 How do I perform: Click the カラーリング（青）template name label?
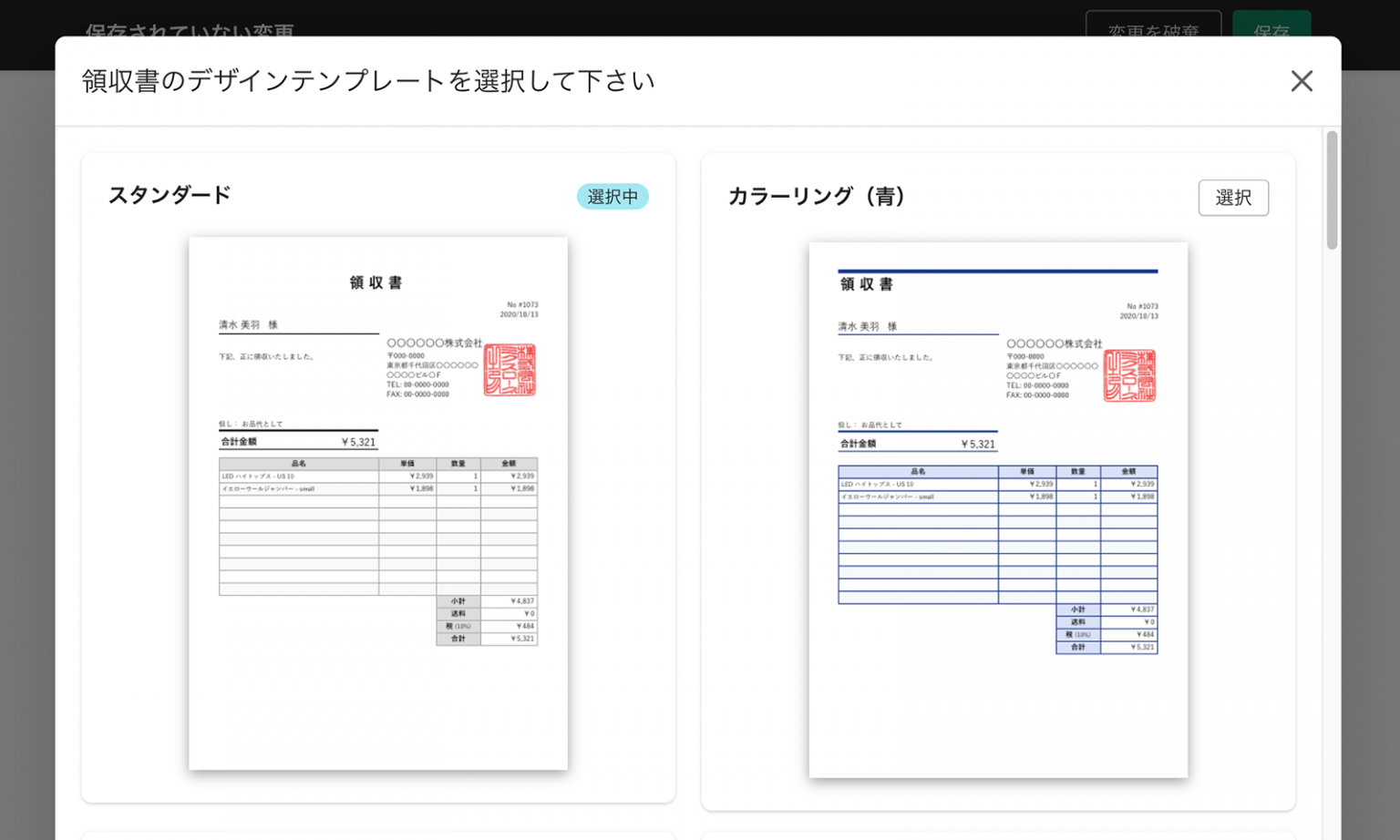[818, 196]
